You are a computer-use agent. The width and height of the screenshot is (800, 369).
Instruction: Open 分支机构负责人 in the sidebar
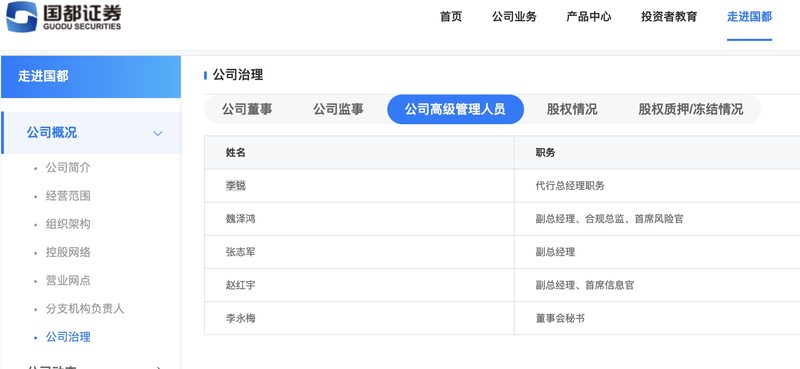coord(85,309)
